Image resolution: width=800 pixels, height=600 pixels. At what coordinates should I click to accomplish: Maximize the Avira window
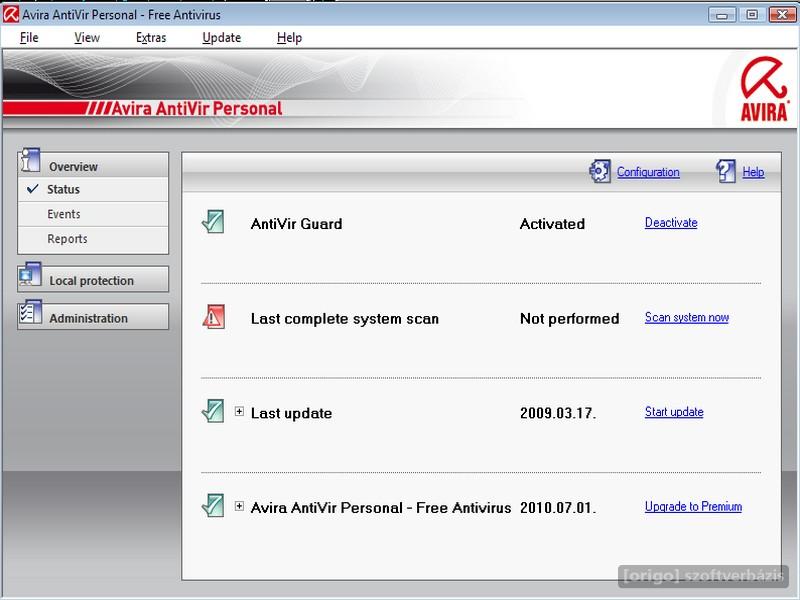(x=752, y=15)
